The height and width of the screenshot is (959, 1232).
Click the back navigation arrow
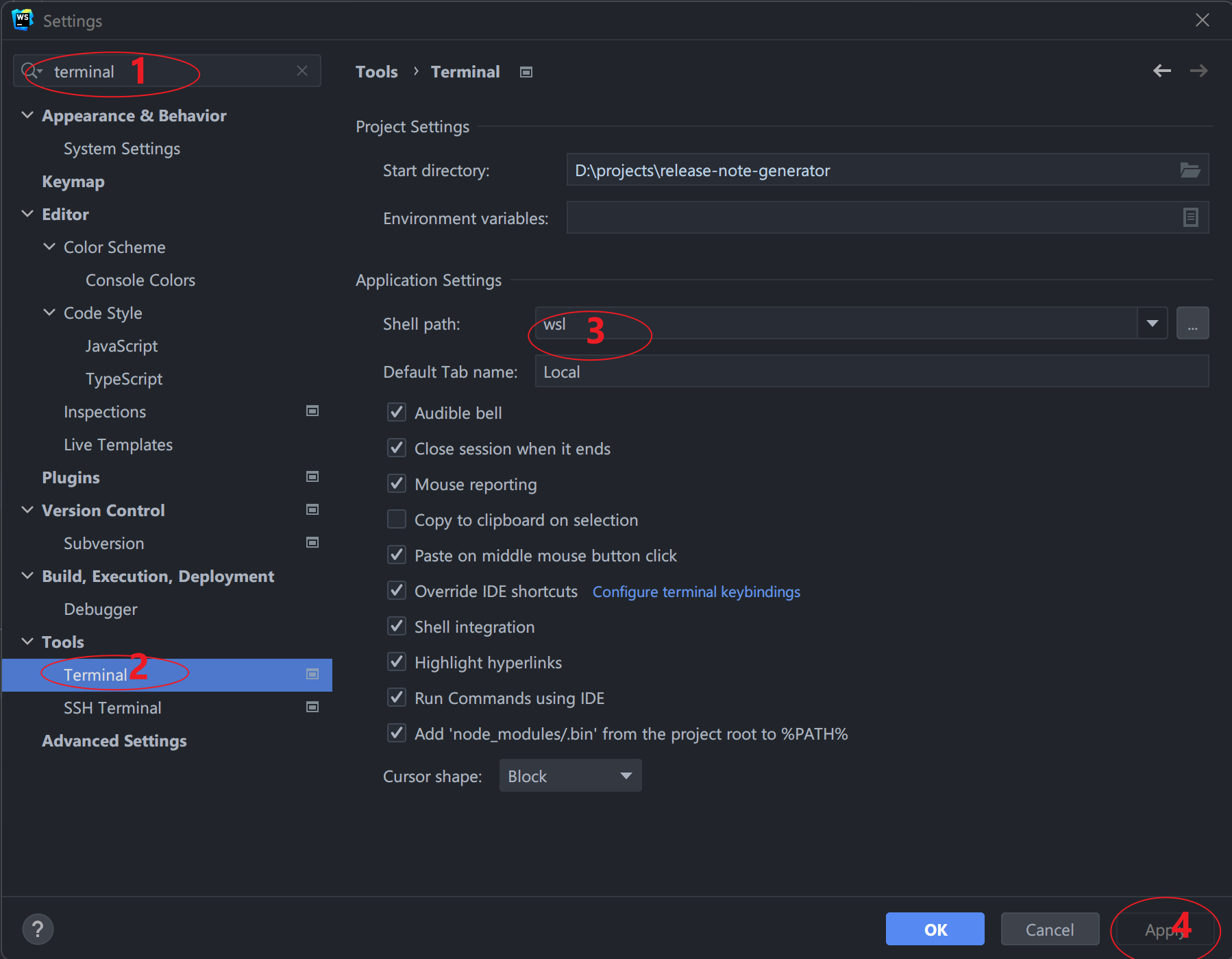1161,71
